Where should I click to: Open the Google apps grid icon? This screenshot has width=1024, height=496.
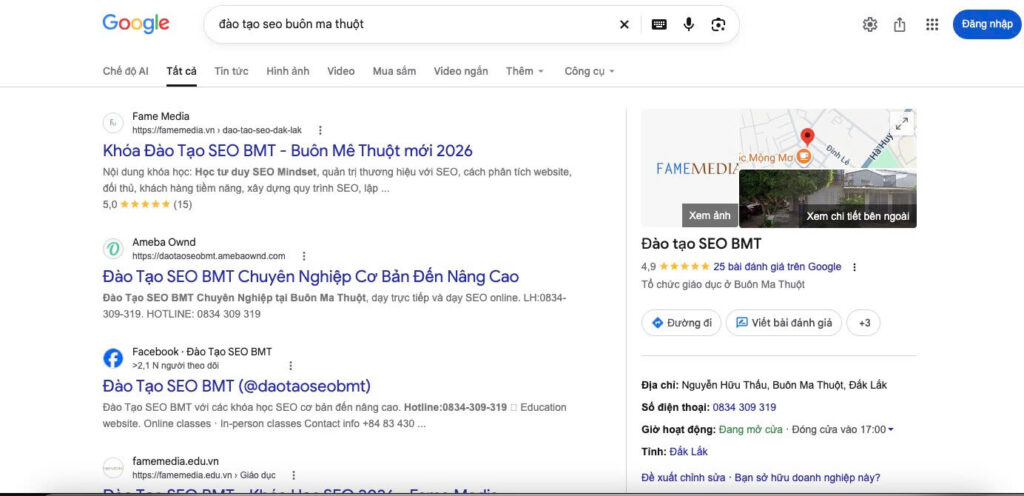tap(932, 25)
